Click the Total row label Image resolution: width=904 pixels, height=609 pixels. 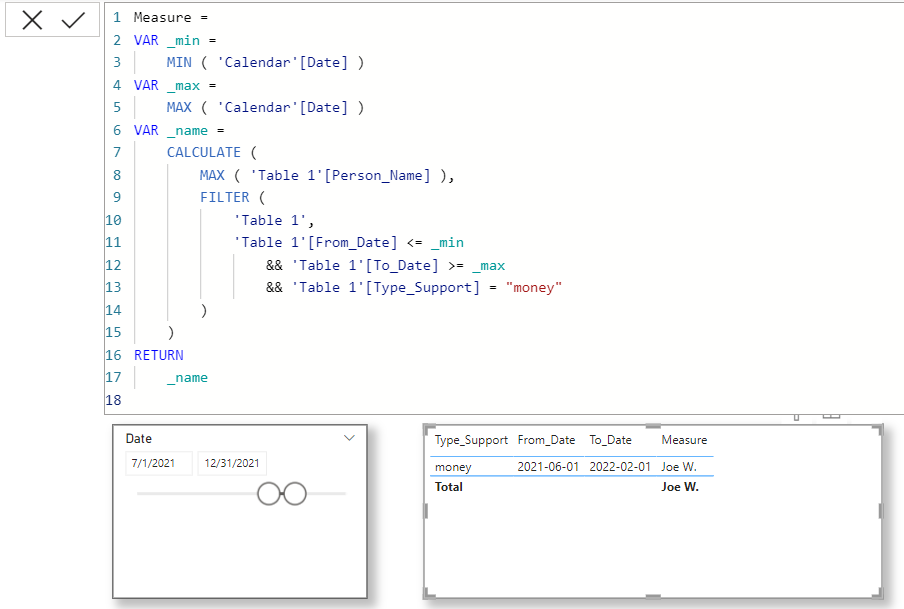[x=449, y=487]
